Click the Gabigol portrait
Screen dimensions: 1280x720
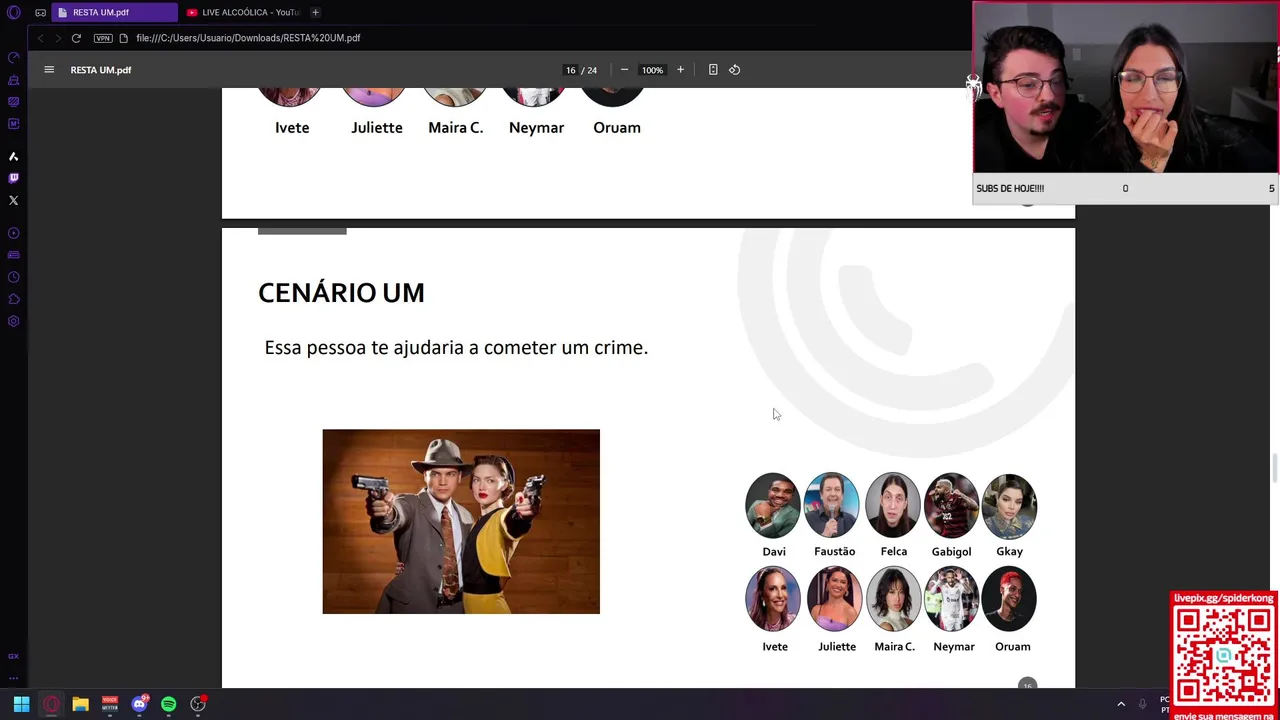[x=951, y=505]
